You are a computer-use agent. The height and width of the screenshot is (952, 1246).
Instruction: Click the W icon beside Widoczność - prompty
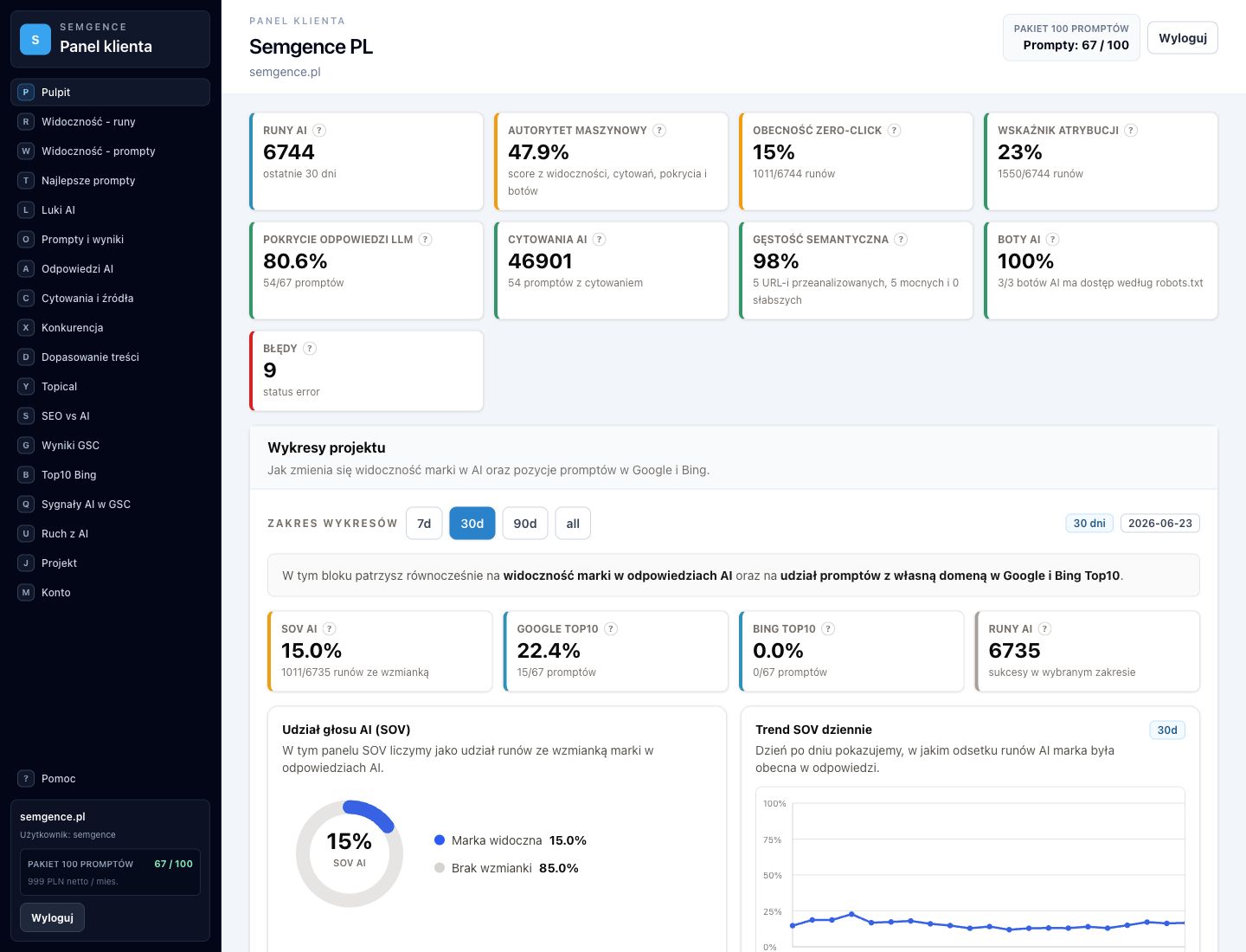tap(26, 151)
